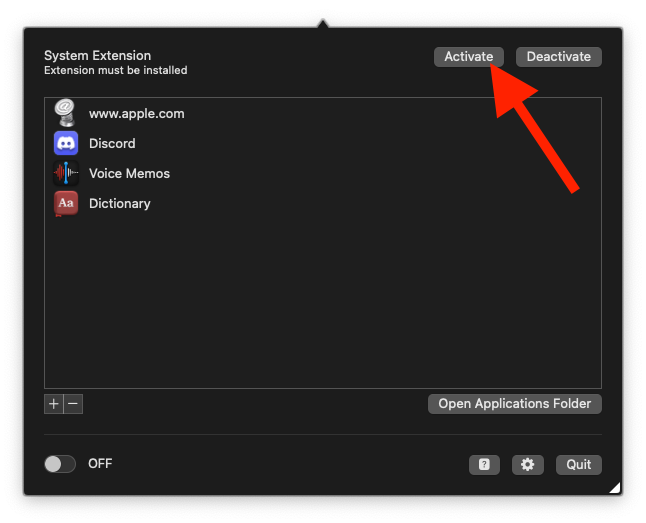Add an item with the plus button
This screenshot has height=523, width=646.
click(54, 404)
